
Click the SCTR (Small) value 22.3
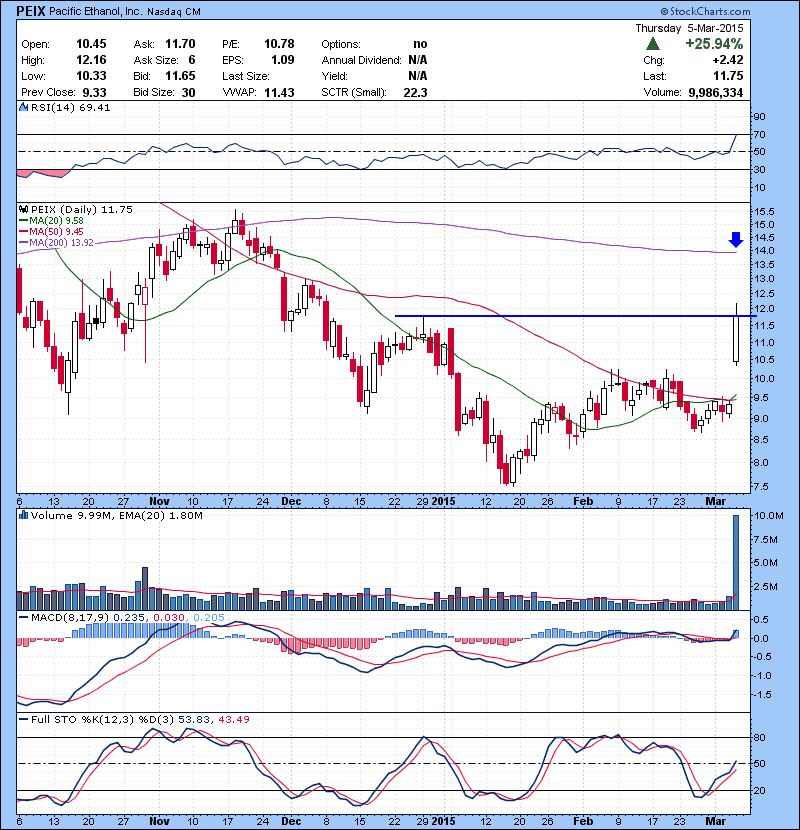(x=415, y=93)
